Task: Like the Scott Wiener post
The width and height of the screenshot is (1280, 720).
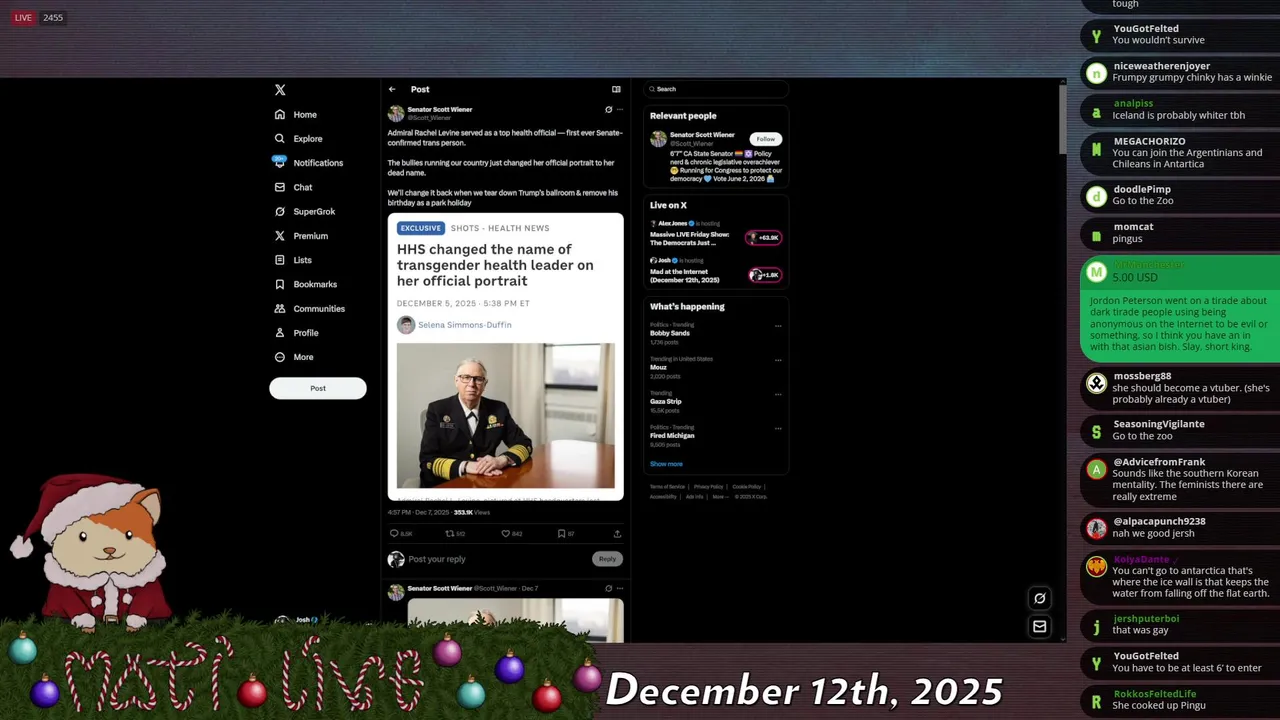Action: point(511,534)
